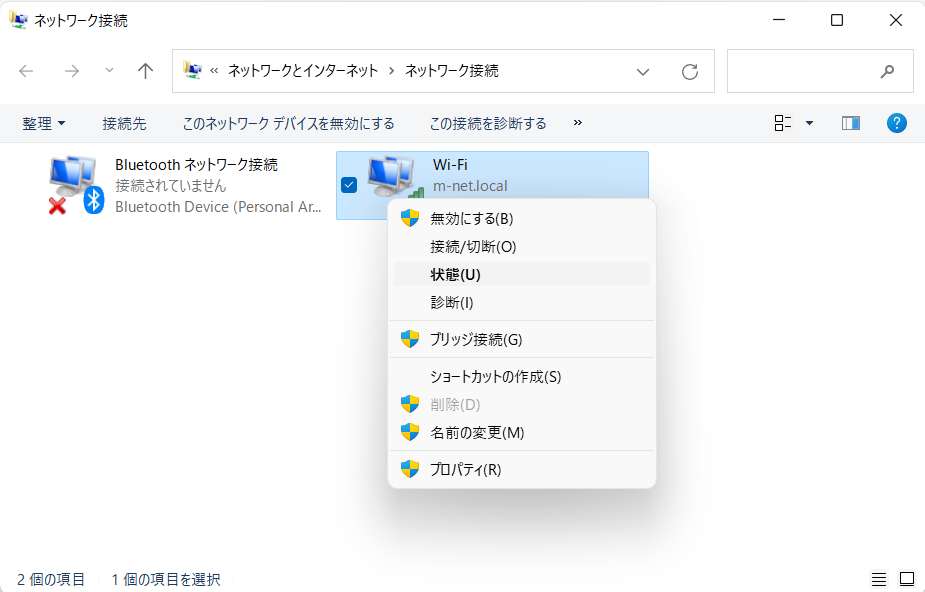Viewport: 925px width, 592px height.
Task: Select the Bluetooth ネットワーク接続 icon
Action: coord(76,185)
